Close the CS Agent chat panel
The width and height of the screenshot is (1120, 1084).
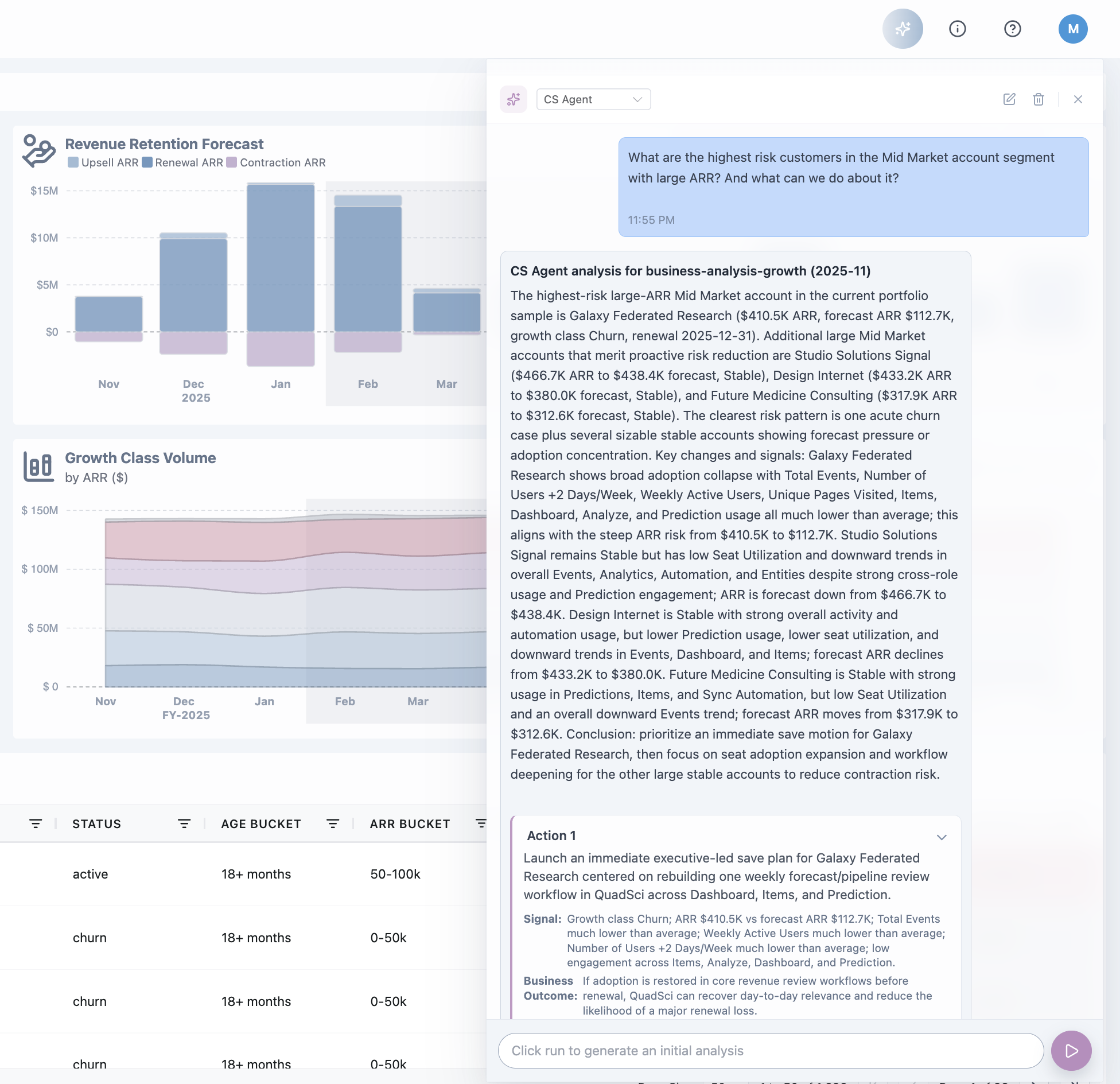tap(1078, 99)
